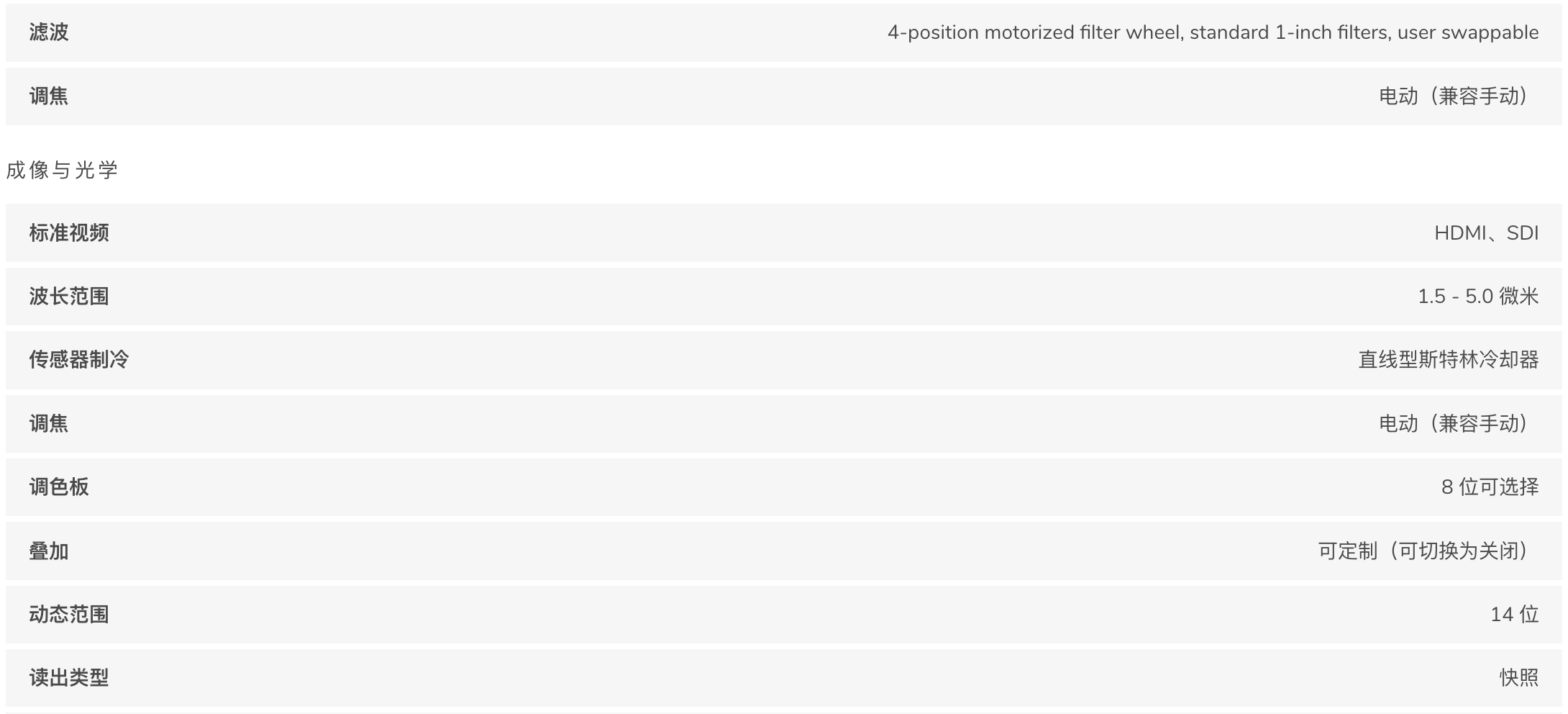This screenshot has width=1568, height=714.
Task: Click the 传感器制冷 row label
Action: (x=79, y=359)
